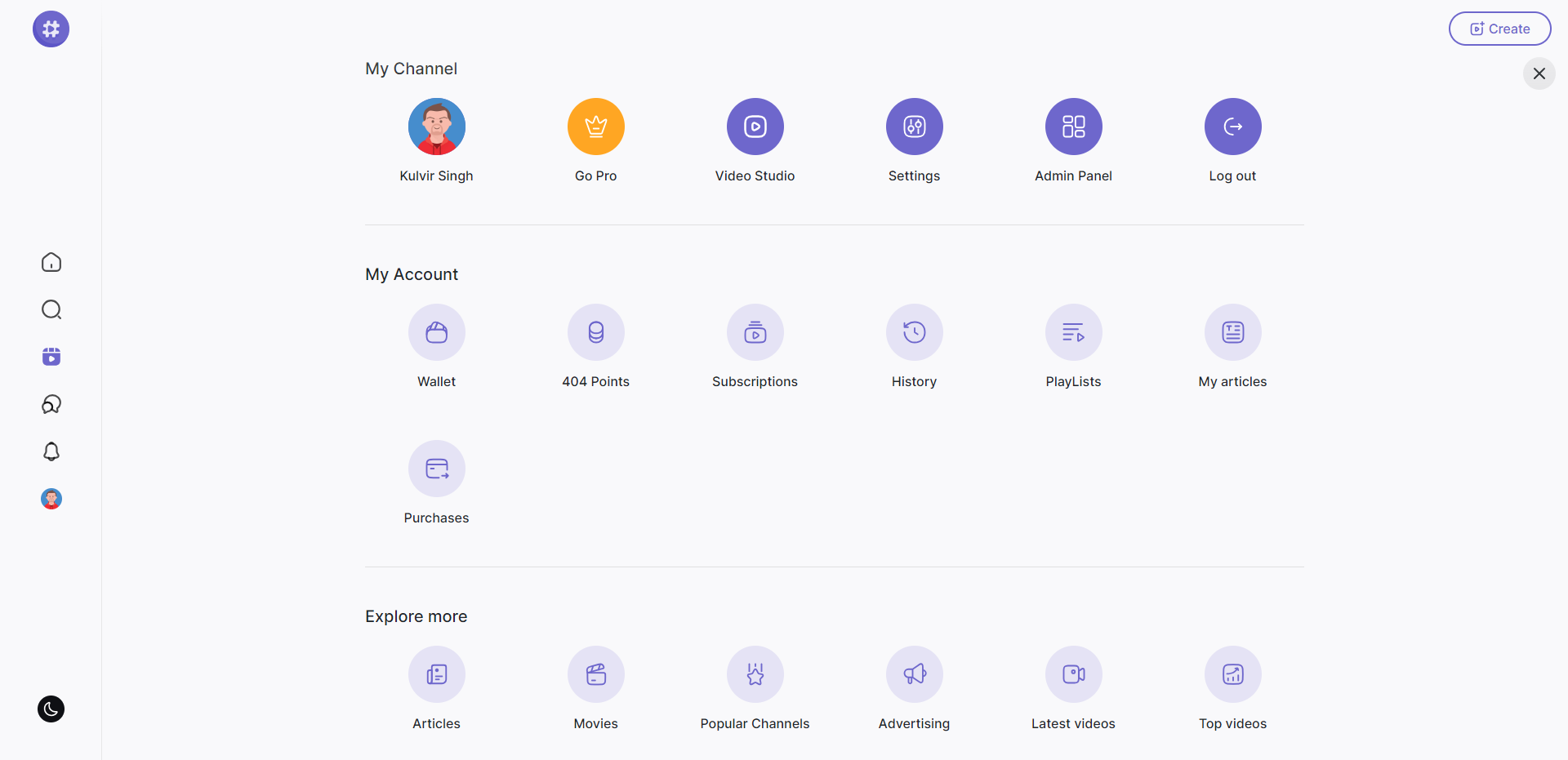
Task: Open Subscriptions icon
Action: 755,332
